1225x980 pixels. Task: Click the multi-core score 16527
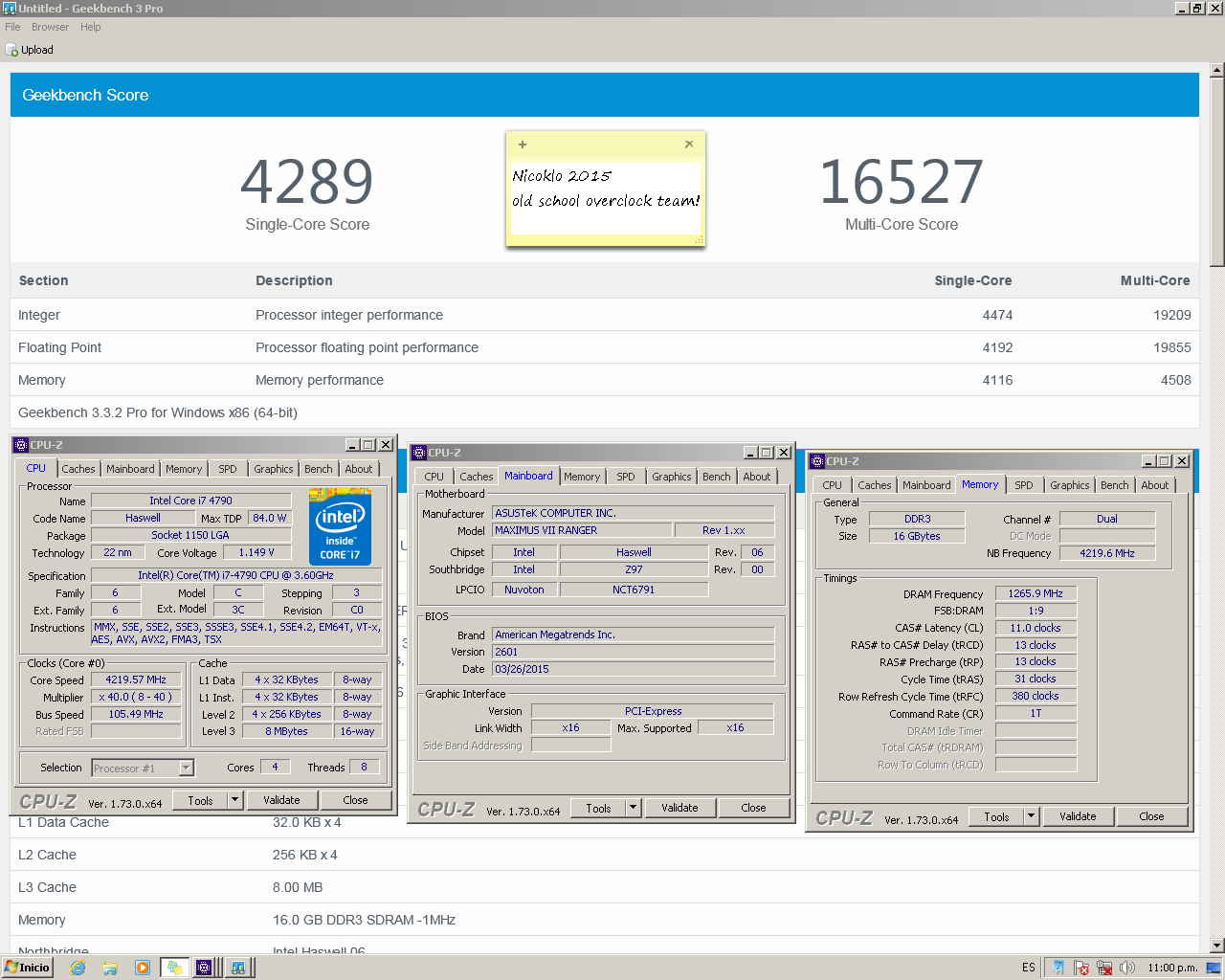click(x=902, y=182)
